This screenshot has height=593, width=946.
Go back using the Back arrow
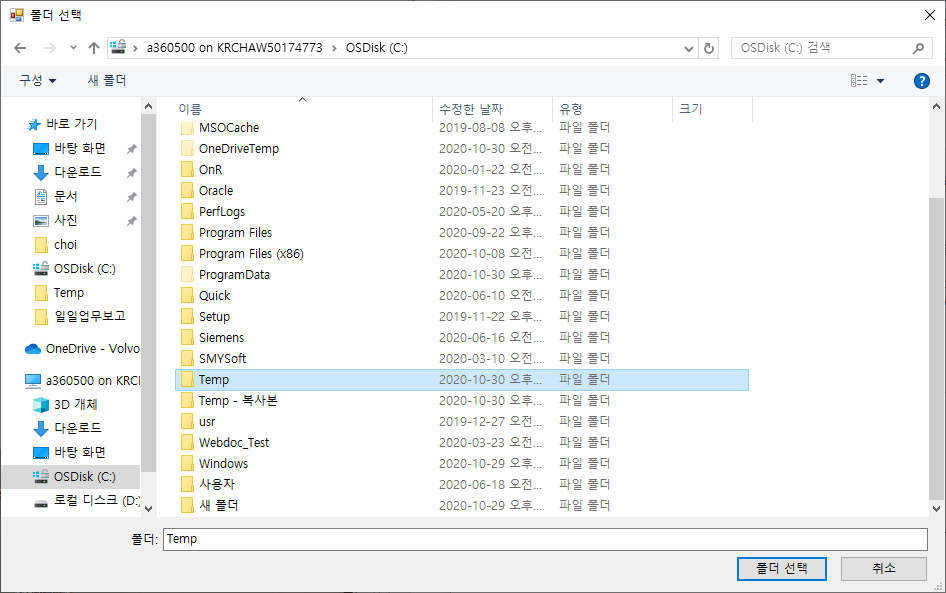(20, 48)
